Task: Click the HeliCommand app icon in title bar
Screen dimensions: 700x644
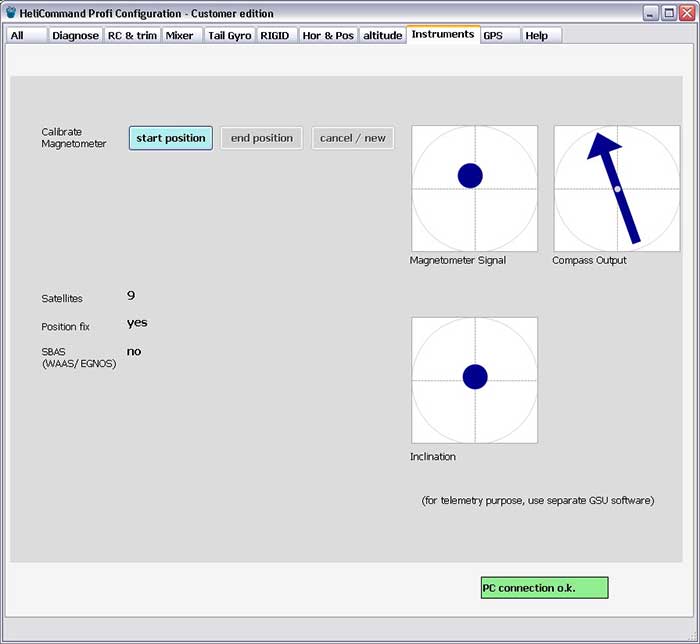Action: pos(11,12)
